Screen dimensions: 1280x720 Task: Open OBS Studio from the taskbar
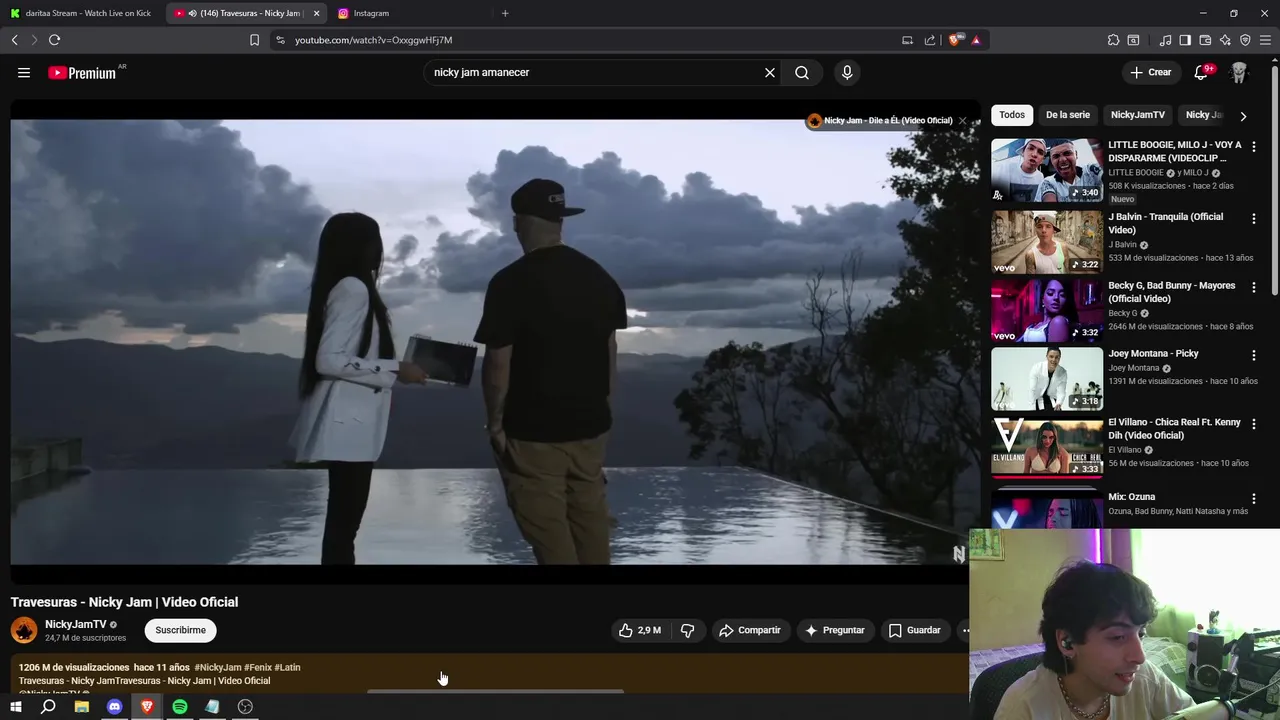click(245, 707)
